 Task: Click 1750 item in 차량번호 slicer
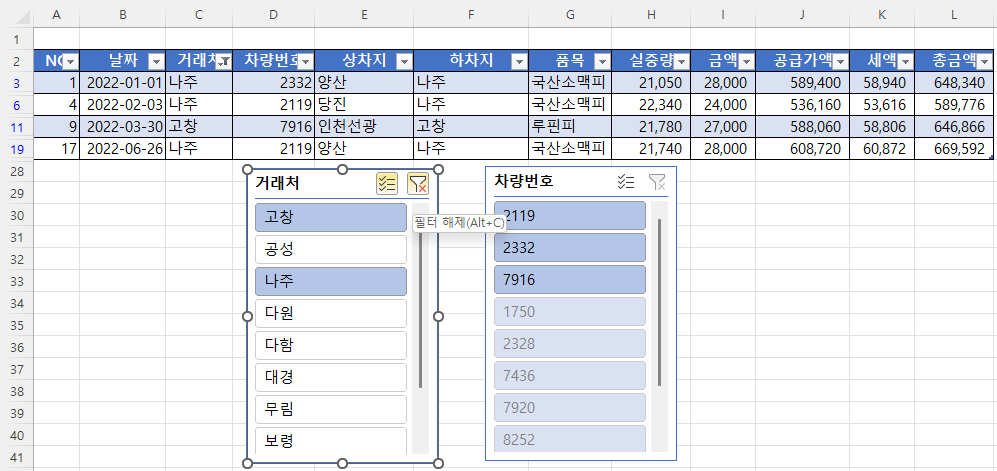click(570, 311)
